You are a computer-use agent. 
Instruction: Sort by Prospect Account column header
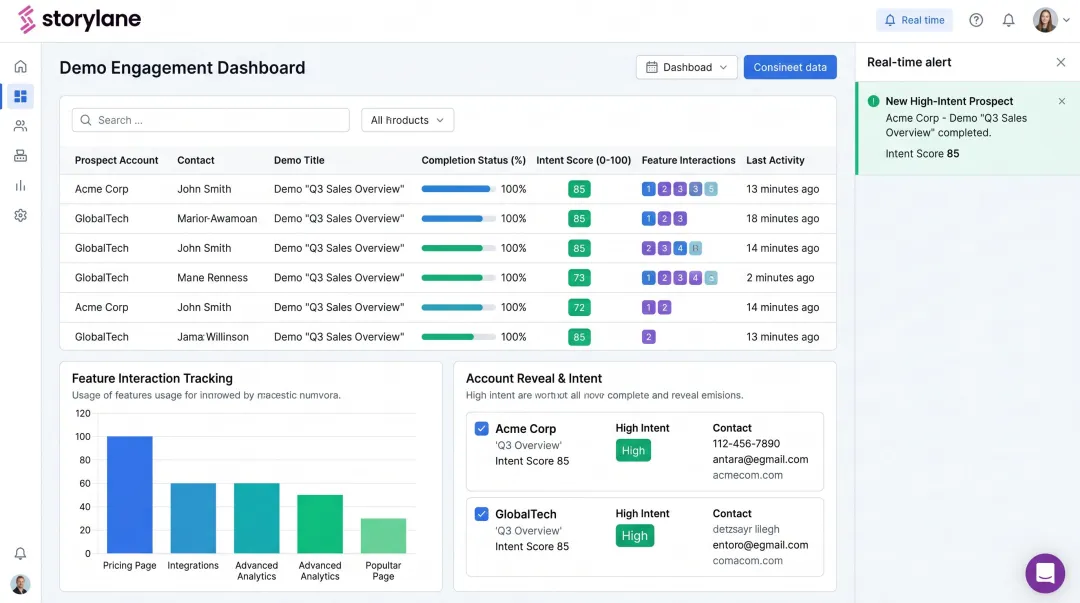[x=116, y=160]
